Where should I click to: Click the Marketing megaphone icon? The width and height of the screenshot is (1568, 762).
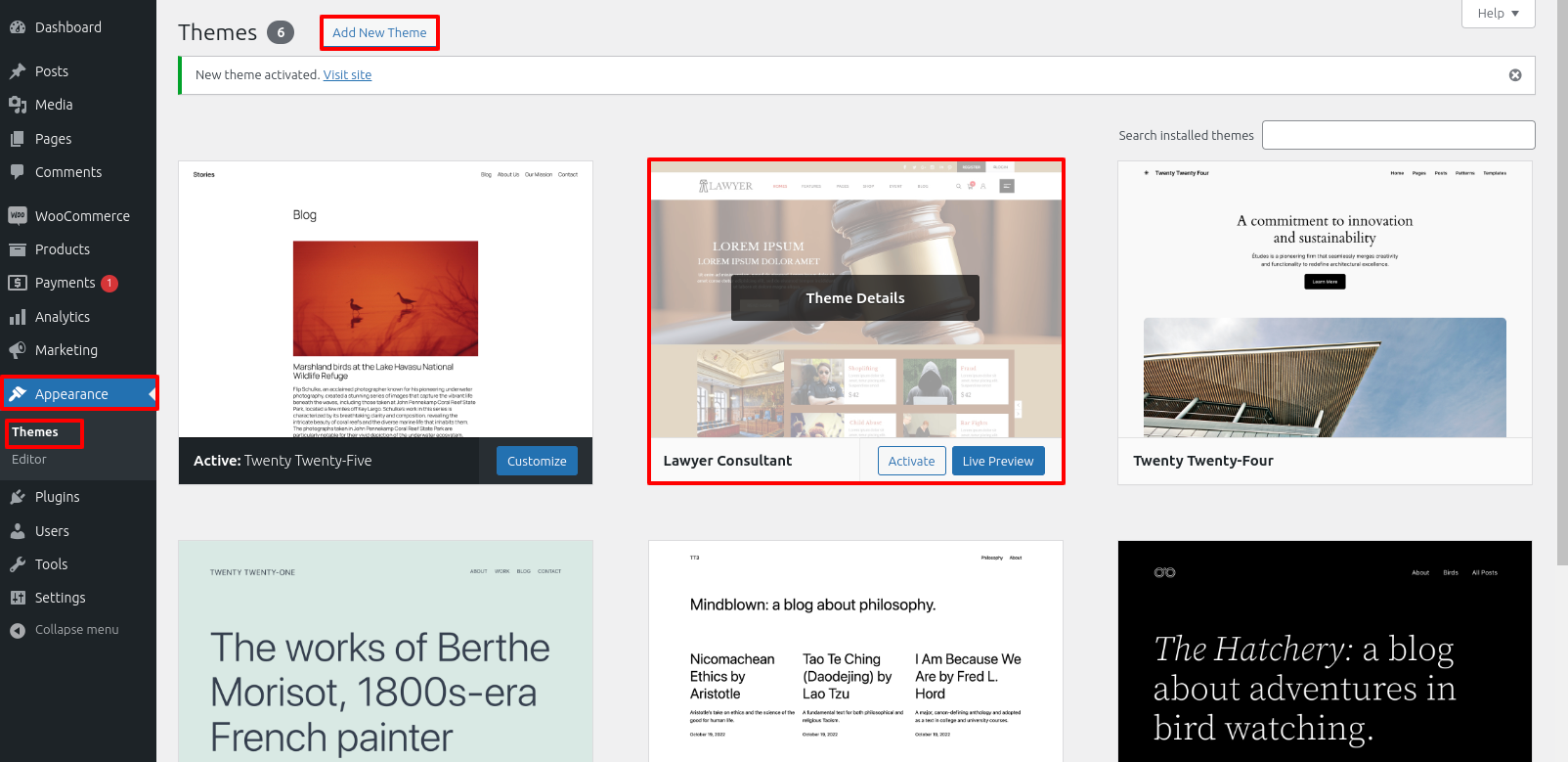tap(18, 350)
